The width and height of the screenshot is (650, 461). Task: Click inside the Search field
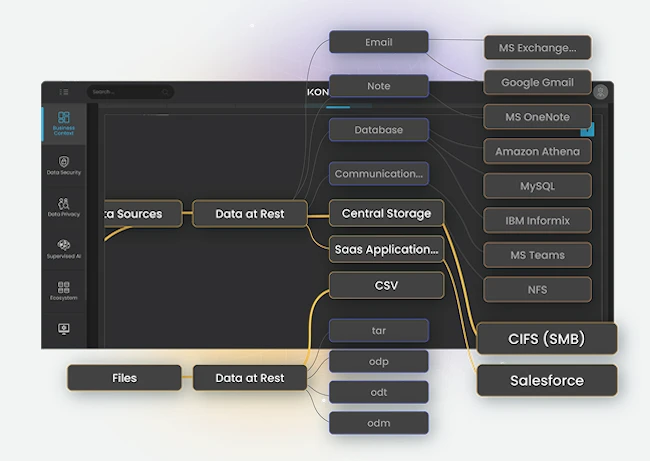[130, 92]
